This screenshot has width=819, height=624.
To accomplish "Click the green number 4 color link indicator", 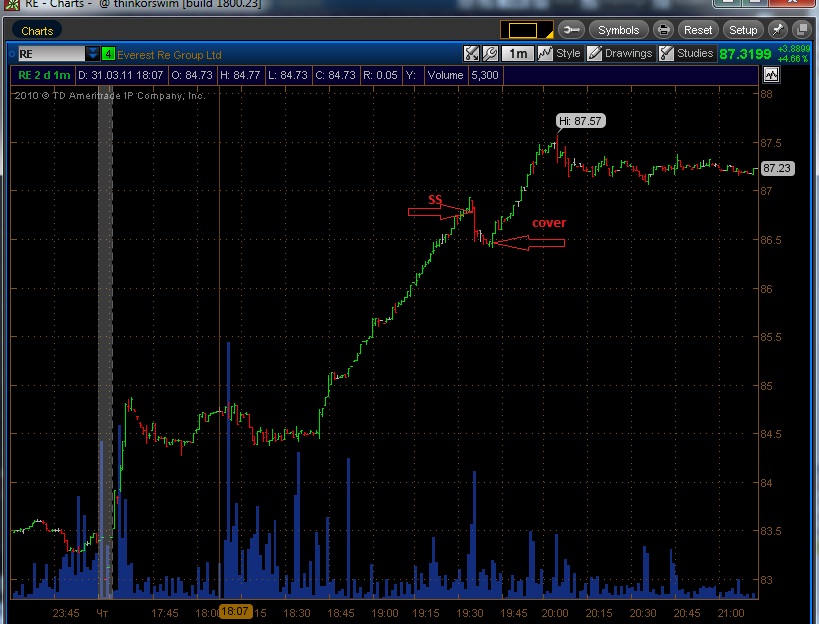I will tap(108, 54).
